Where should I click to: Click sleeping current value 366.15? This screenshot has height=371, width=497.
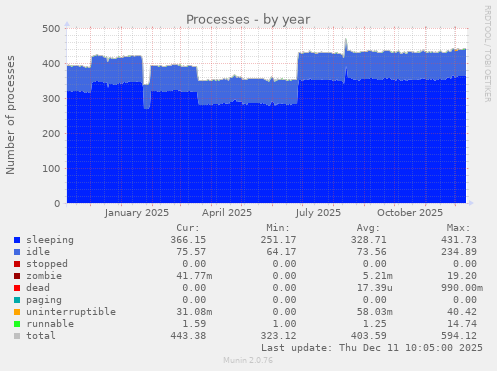coord(188,240)
